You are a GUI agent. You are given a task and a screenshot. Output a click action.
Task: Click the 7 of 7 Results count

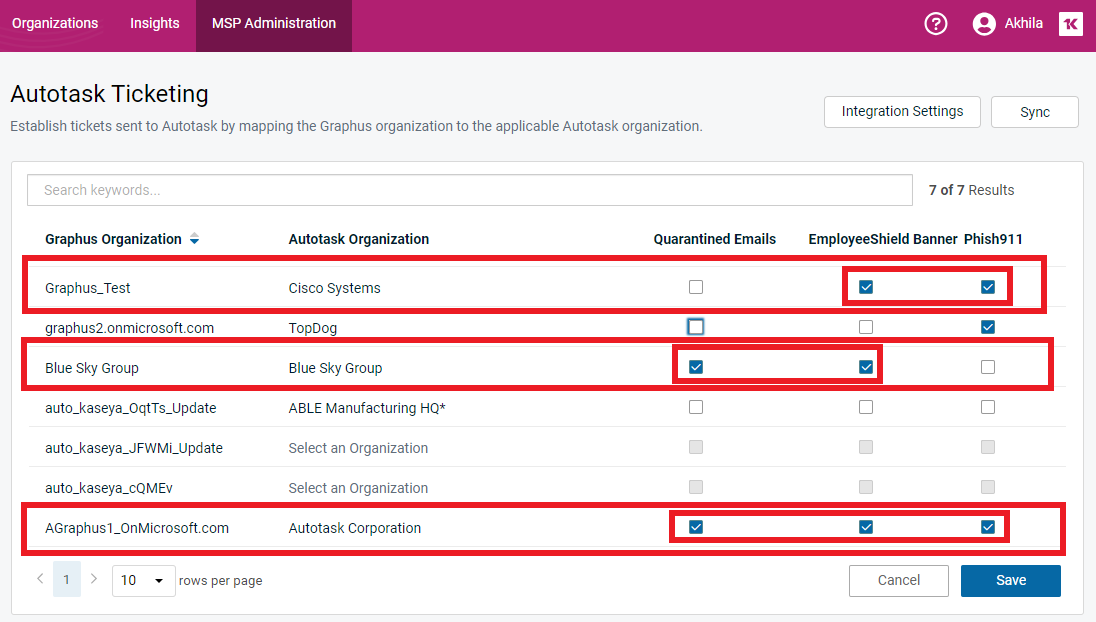pyautogui.click(x=971, y=190)
